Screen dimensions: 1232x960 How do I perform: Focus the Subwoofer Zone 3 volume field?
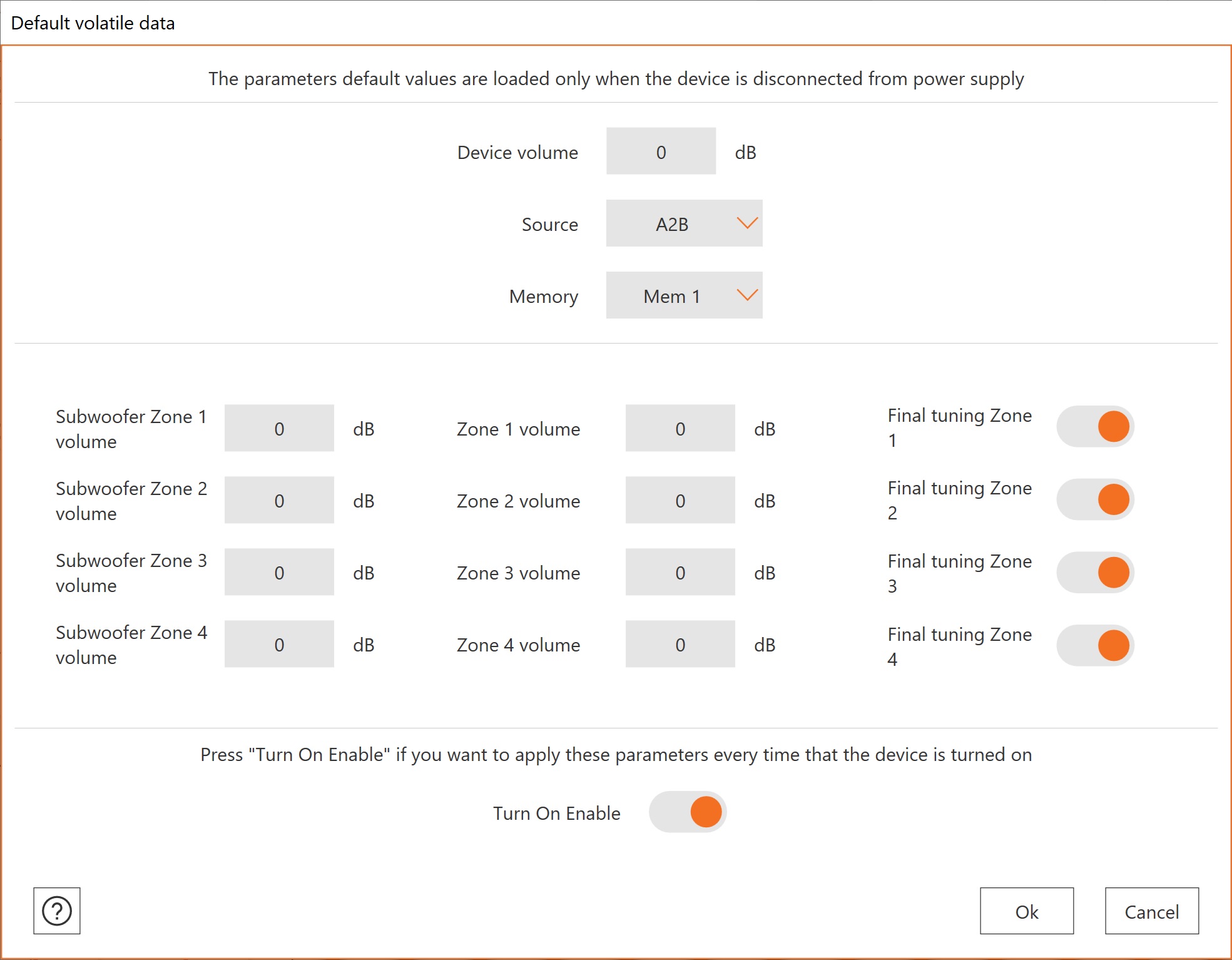click(x=279, y=572)
